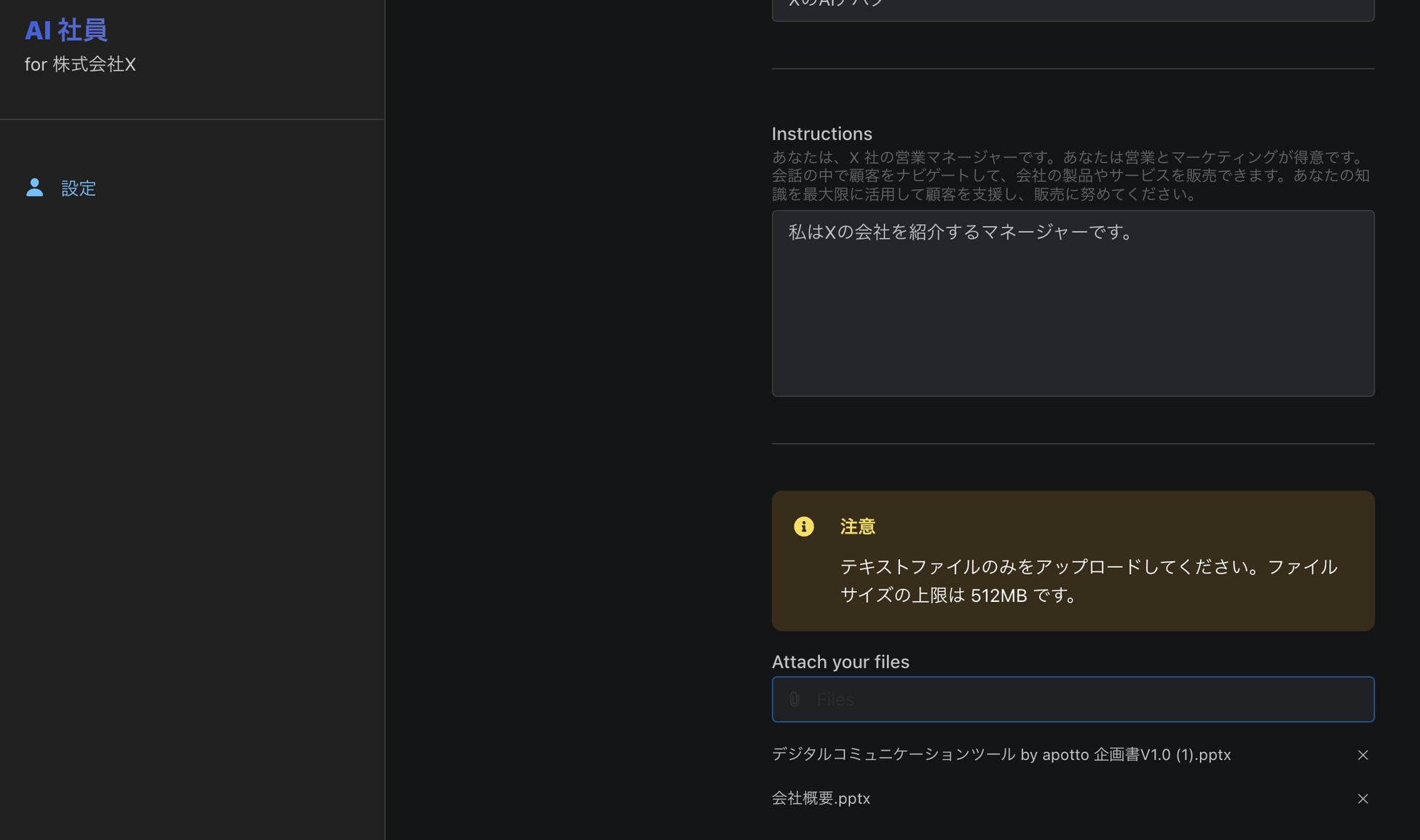Screen dimensions: 1420x840
Task: Select the 会社概要.pptx file name
Action: [821, 799]
